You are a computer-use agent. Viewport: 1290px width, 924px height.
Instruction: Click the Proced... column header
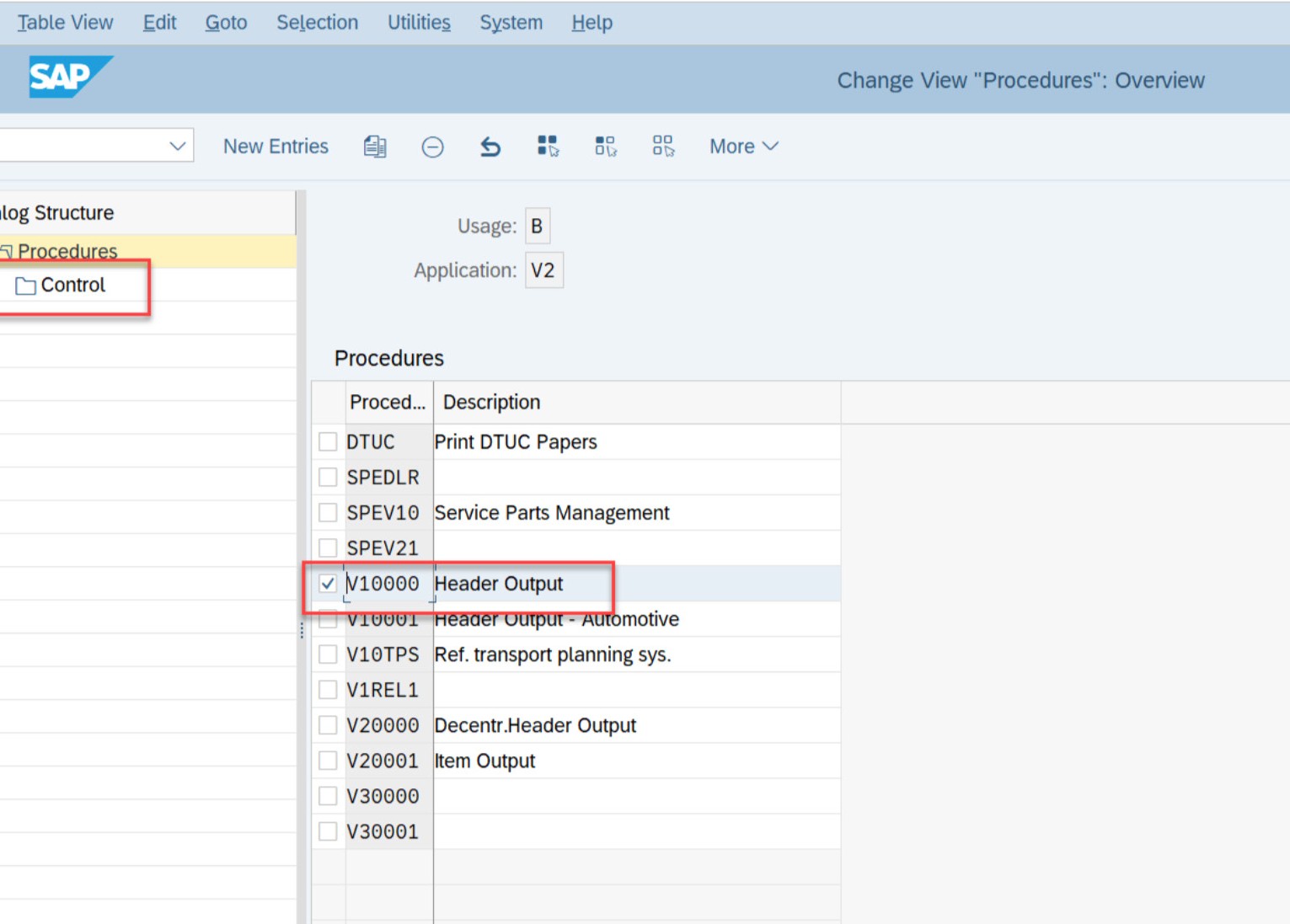[x=388, y=402]
